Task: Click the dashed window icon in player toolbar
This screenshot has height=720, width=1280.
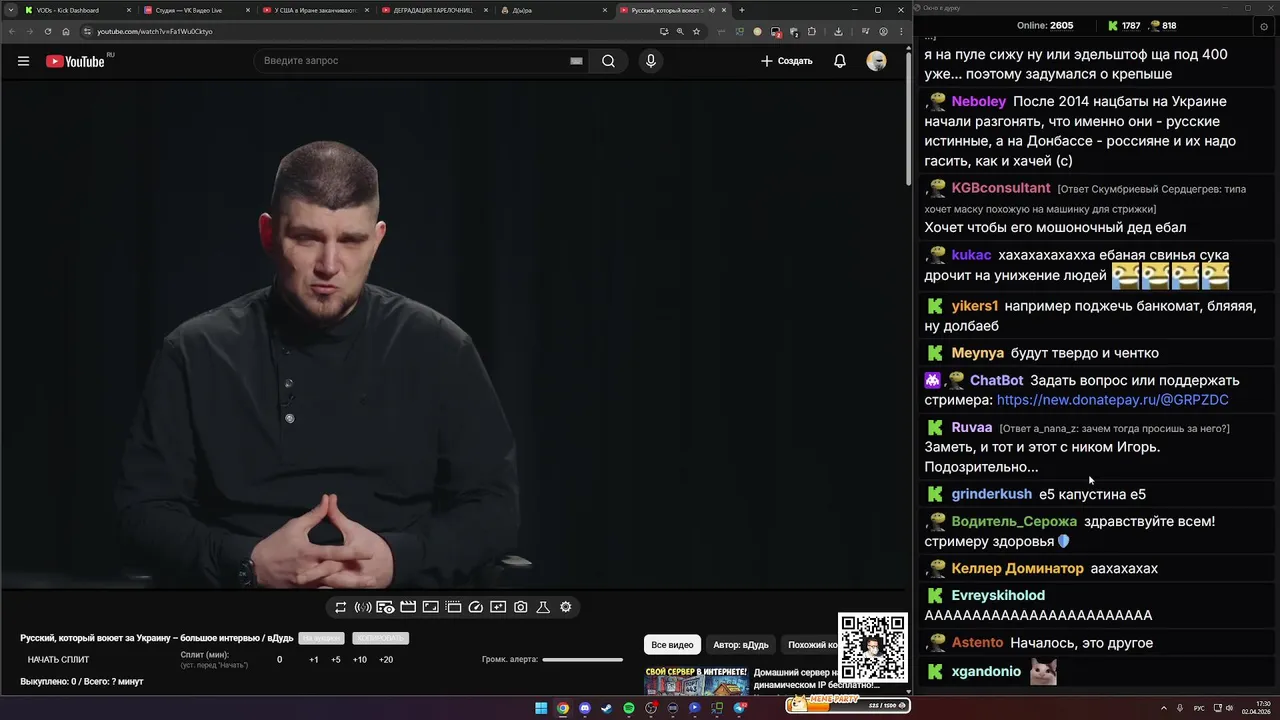Action: point(453,607)
